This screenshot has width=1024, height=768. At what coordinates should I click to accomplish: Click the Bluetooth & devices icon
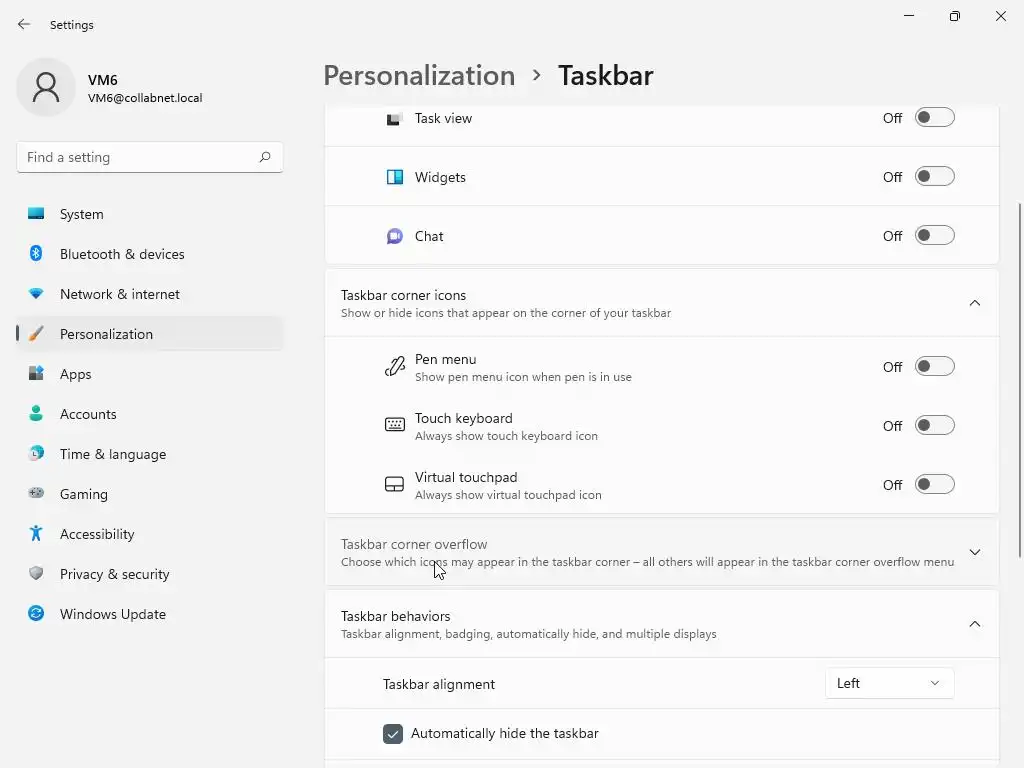pos(36,254)
